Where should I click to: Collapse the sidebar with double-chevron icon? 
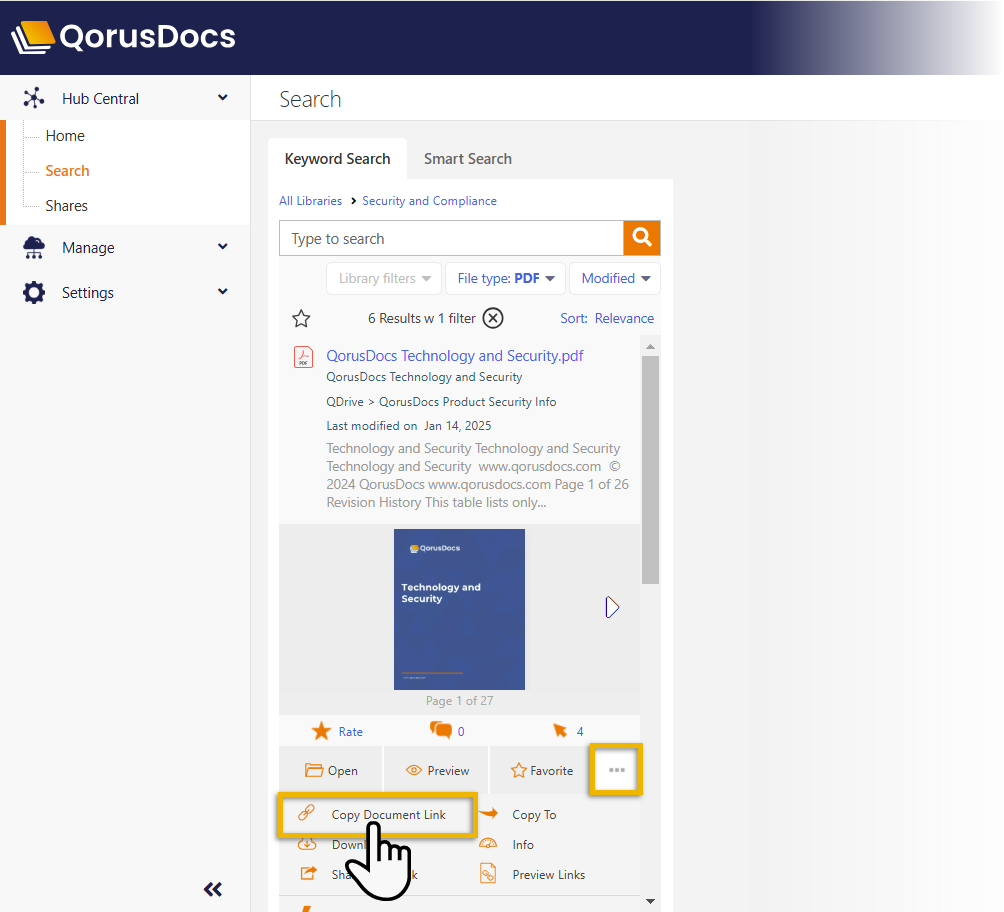coord(213,889)
